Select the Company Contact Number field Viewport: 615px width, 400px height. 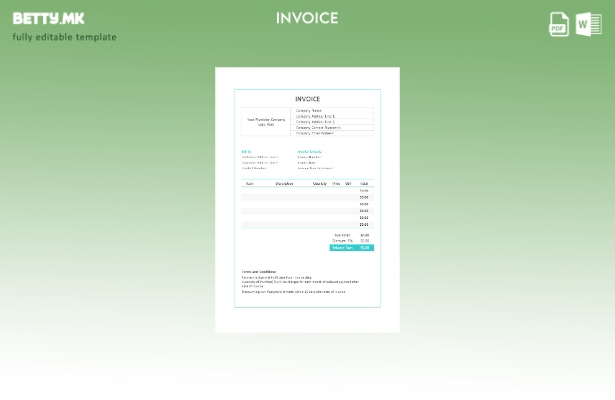318,128
